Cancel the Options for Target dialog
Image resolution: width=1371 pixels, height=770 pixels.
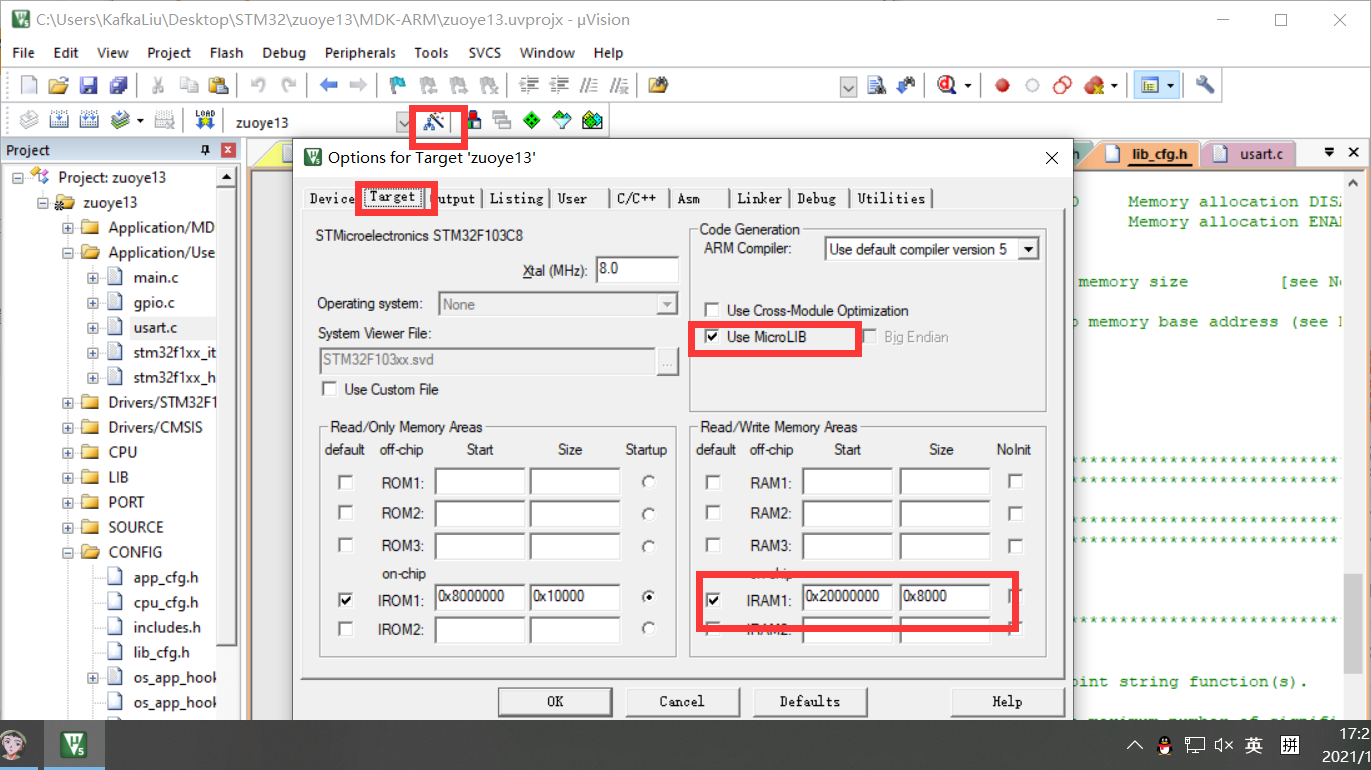point(682,701)
